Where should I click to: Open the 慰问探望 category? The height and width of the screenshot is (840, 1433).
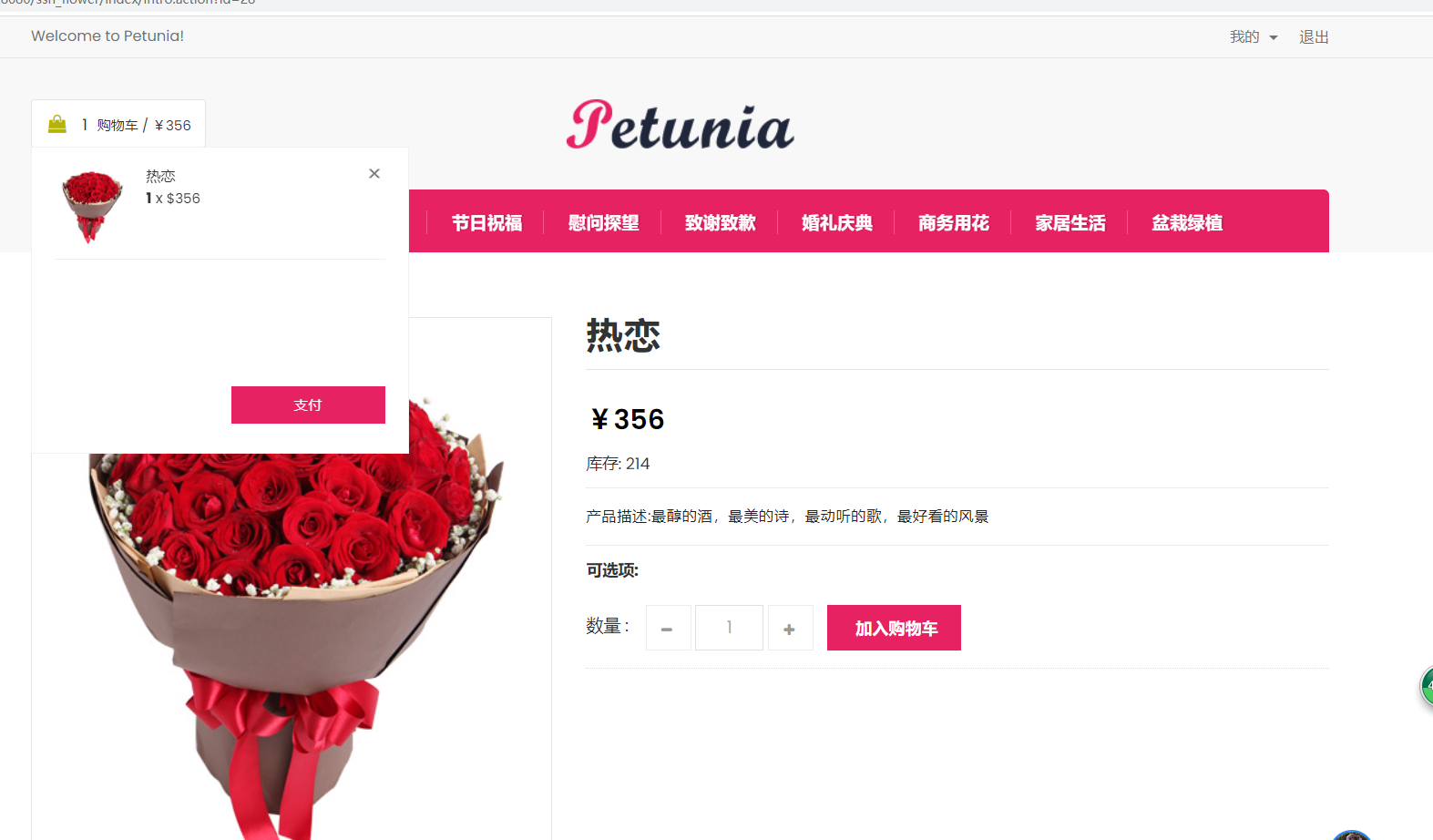[603, 222]
